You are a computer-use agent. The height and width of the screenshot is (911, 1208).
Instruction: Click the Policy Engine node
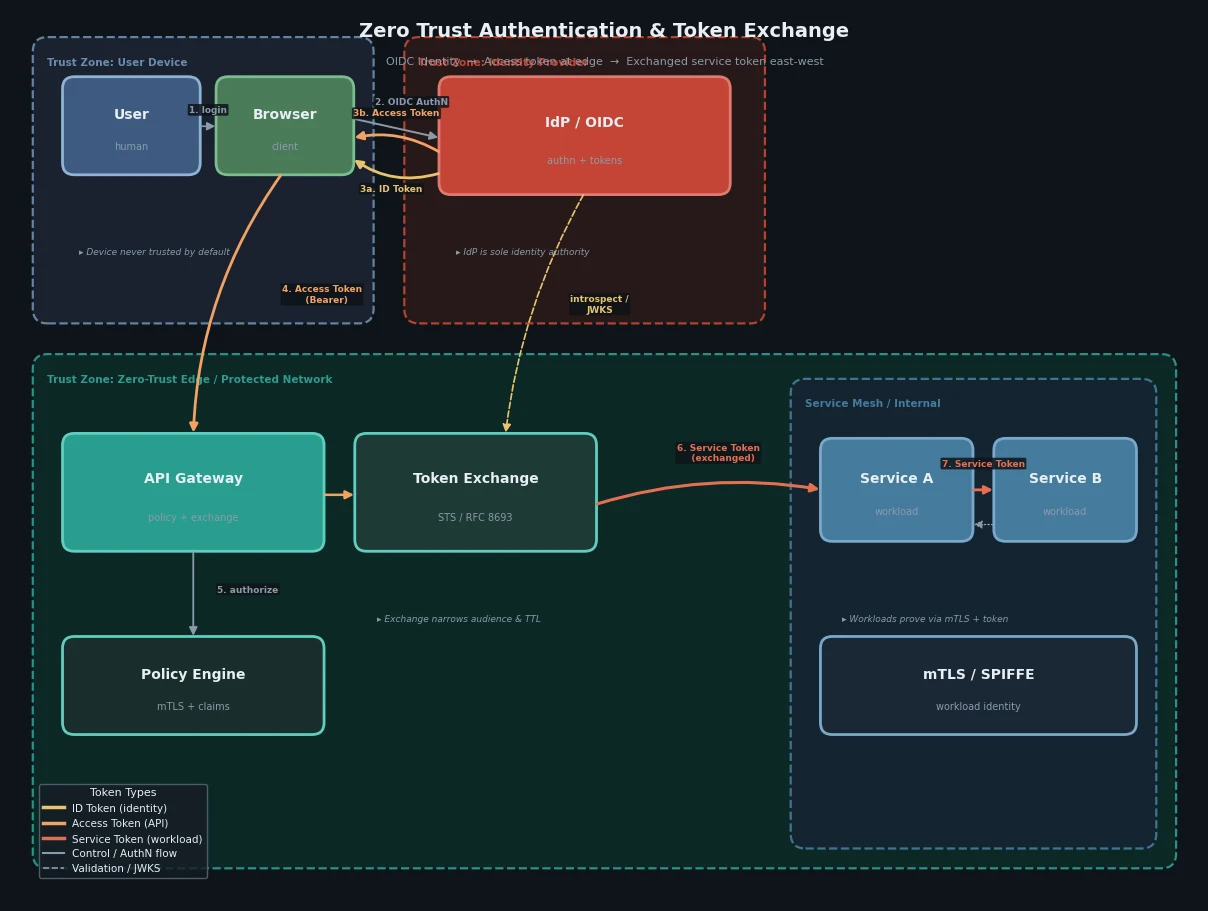193,686
